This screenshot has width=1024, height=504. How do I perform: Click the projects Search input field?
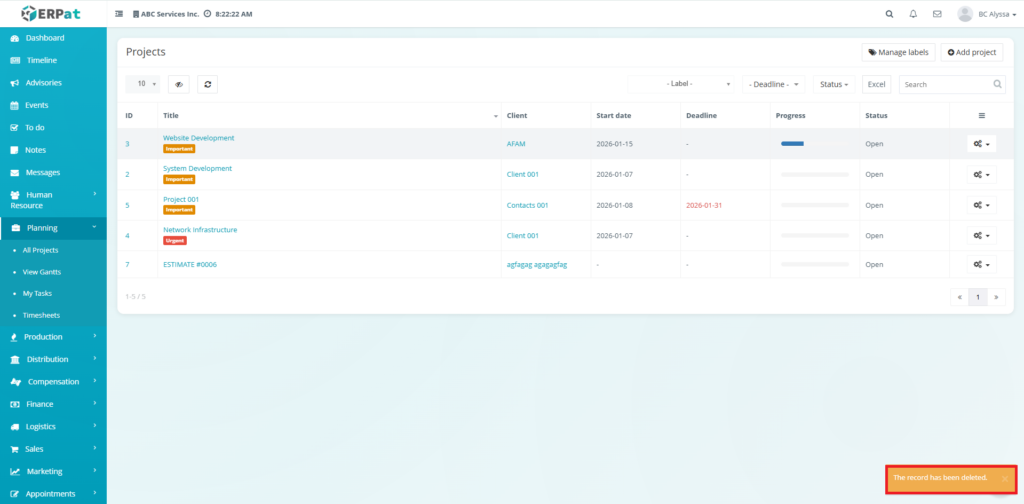[x=945, y=85]
